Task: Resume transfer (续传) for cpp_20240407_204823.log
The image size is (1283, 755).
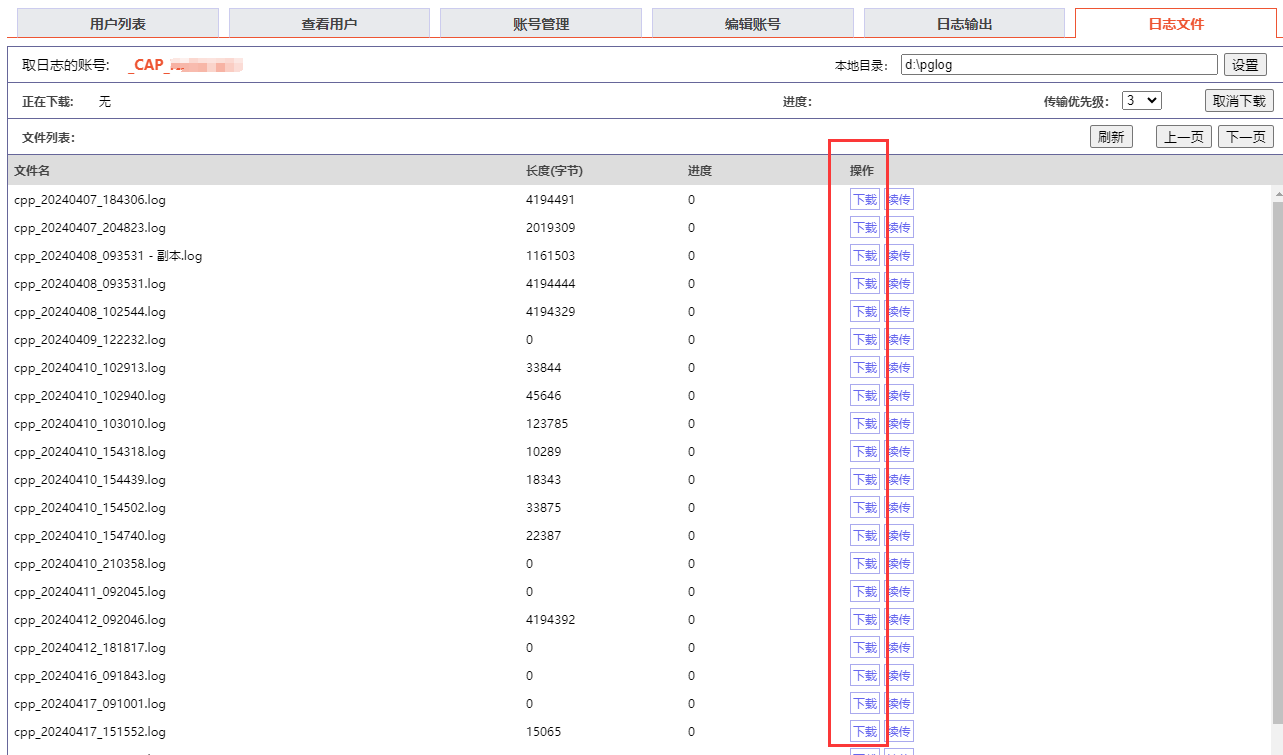Action: [x=899, y=228]
